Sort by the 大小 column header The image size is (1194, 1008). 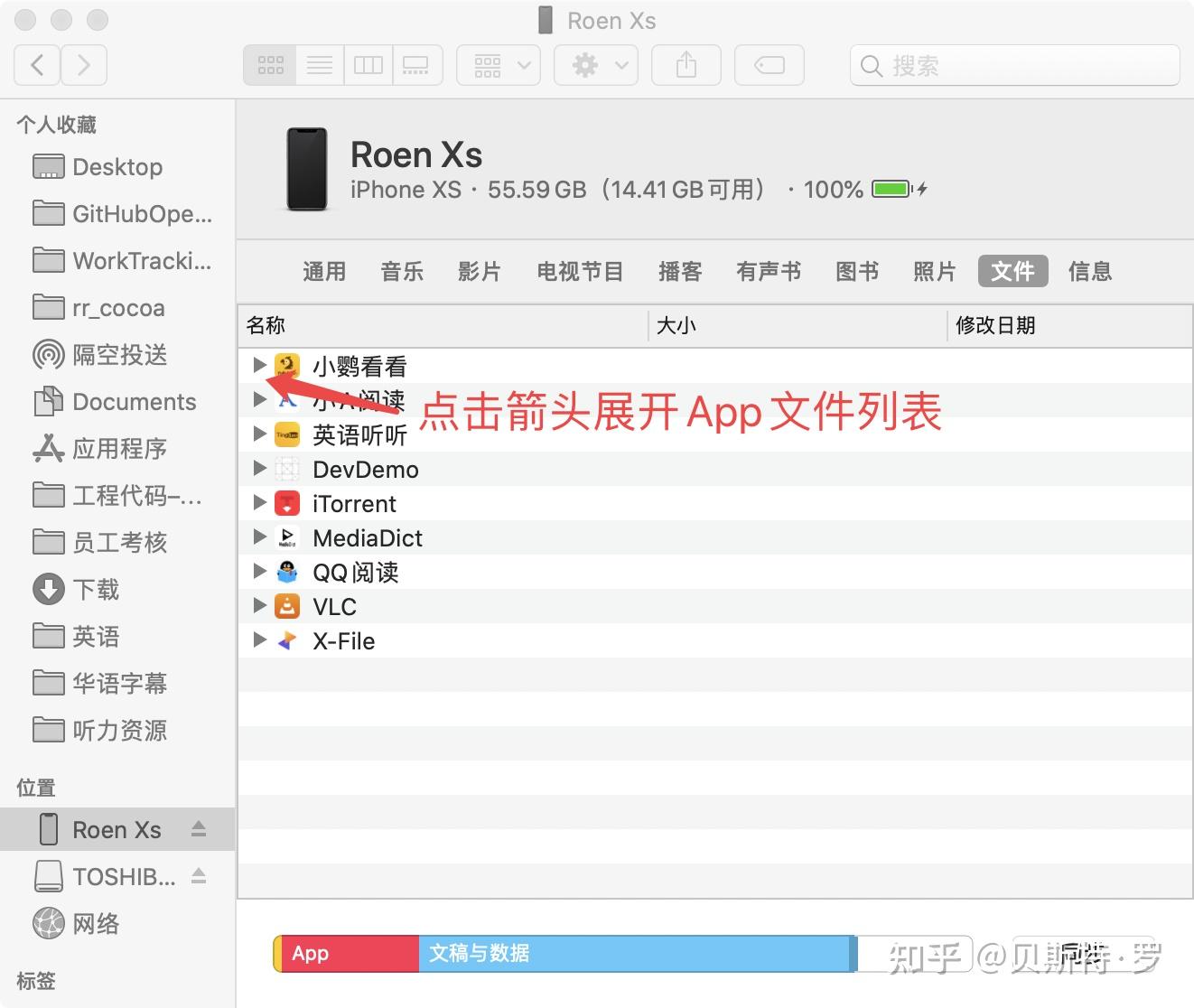pos(798,325)
